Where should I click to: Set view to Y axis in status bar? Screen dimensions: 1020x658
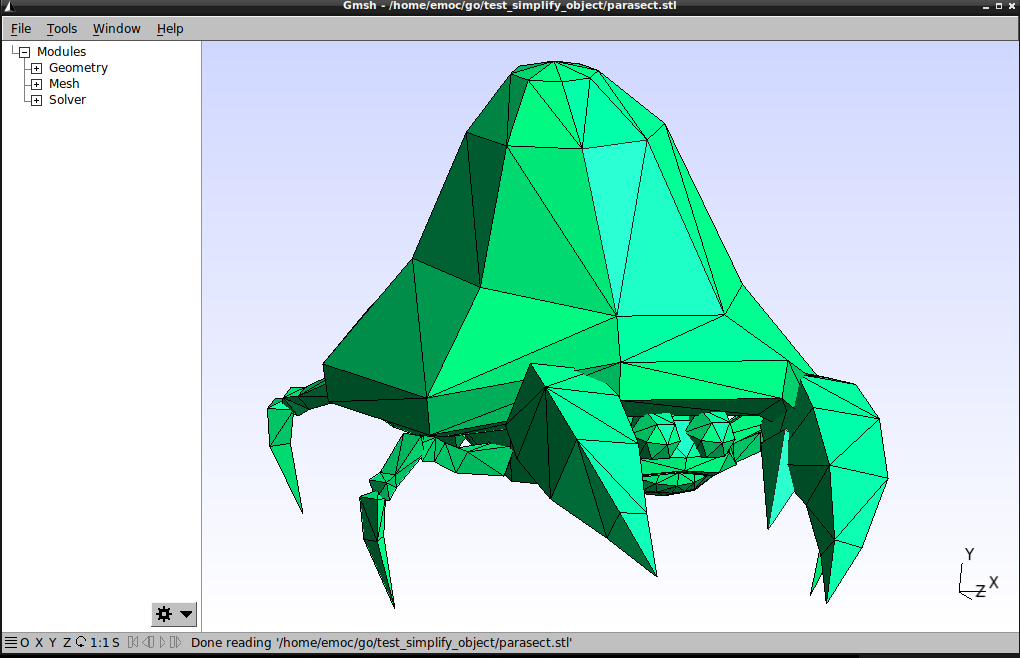point(53,642)
